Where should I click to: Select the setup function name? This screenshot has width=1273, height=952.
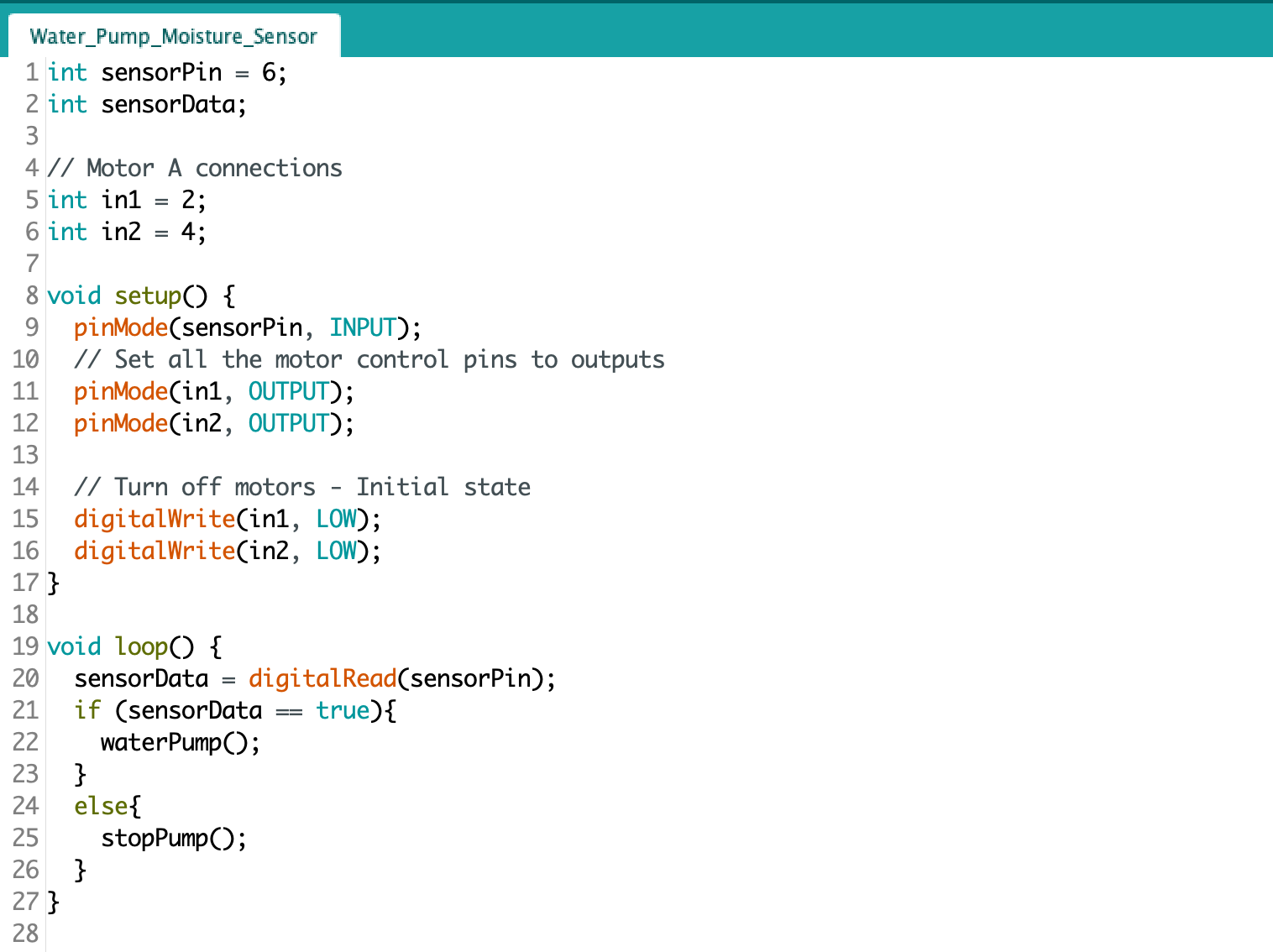149,296
